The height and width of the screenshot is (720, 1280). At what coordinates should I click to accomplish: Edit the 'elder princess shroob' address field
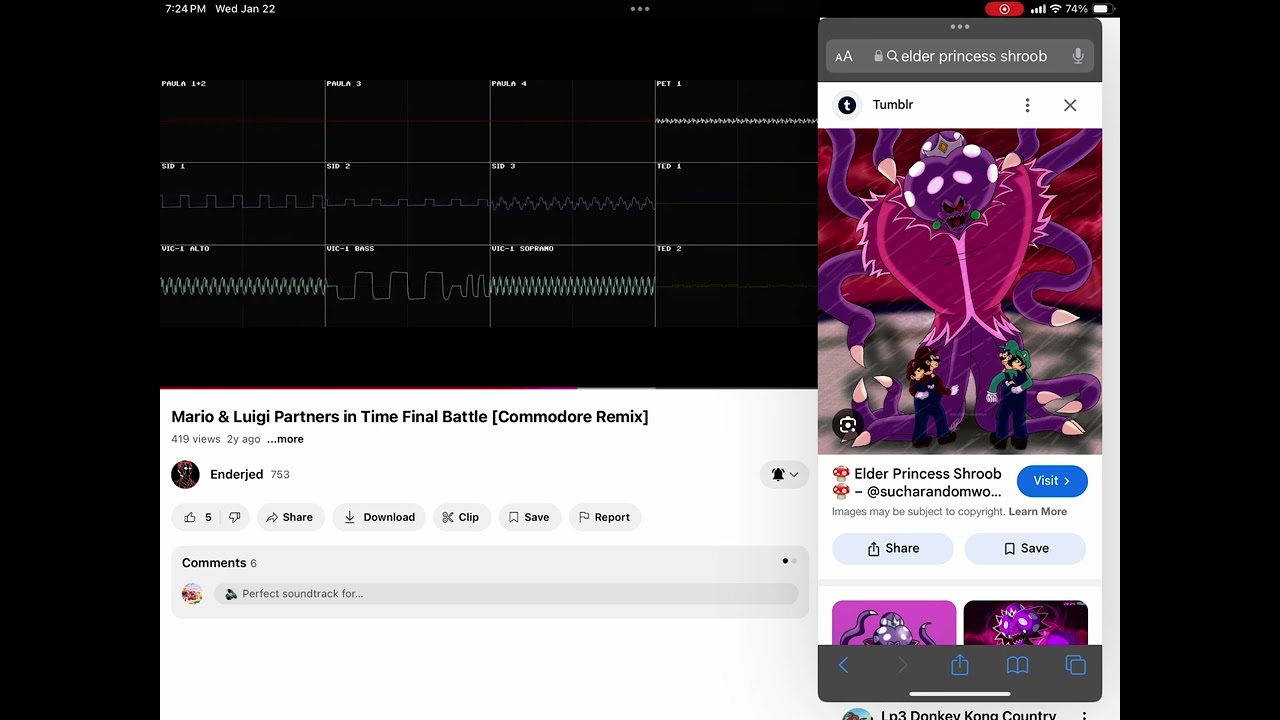point(960,57)
